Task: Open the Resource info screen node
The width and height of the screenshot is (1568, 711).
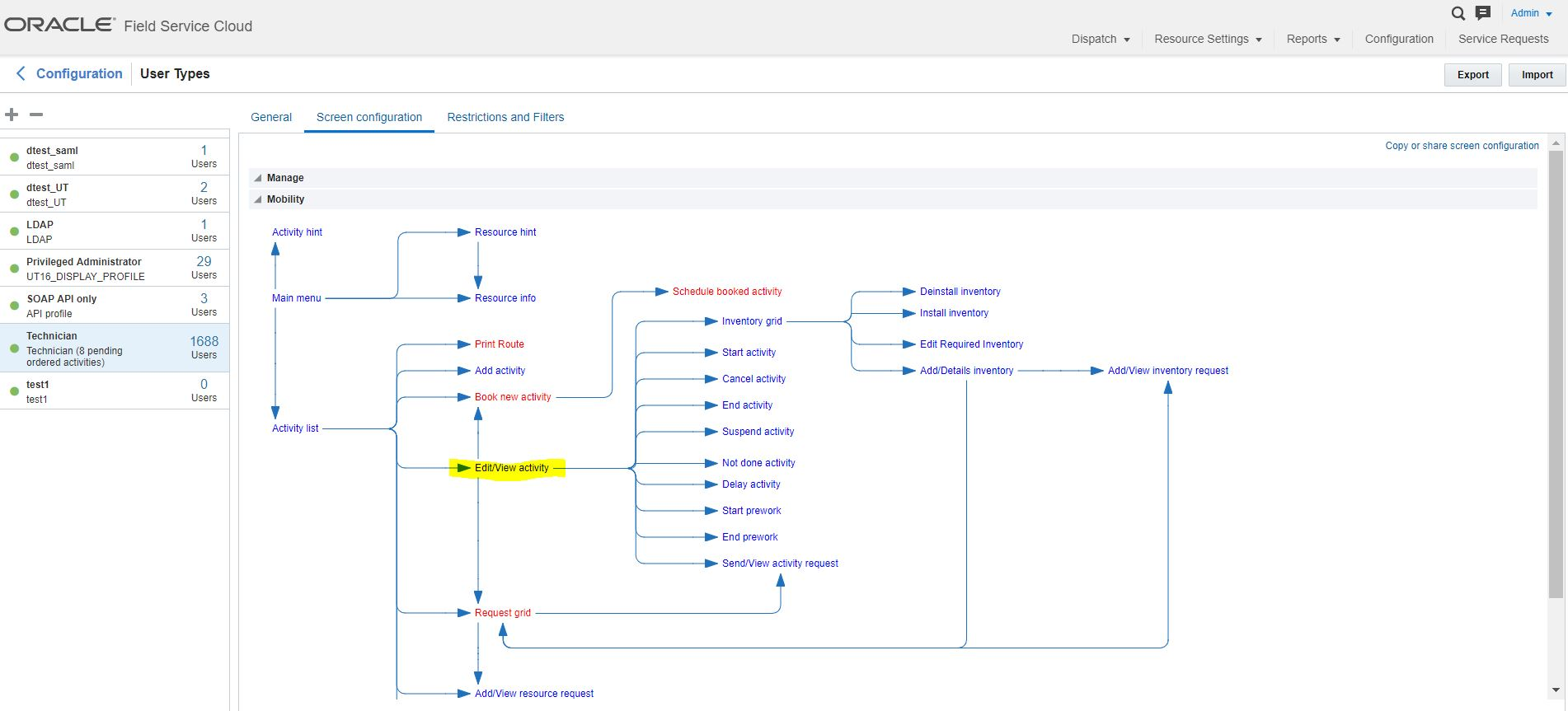Action: pyautogui.click(x=505, y=298)
